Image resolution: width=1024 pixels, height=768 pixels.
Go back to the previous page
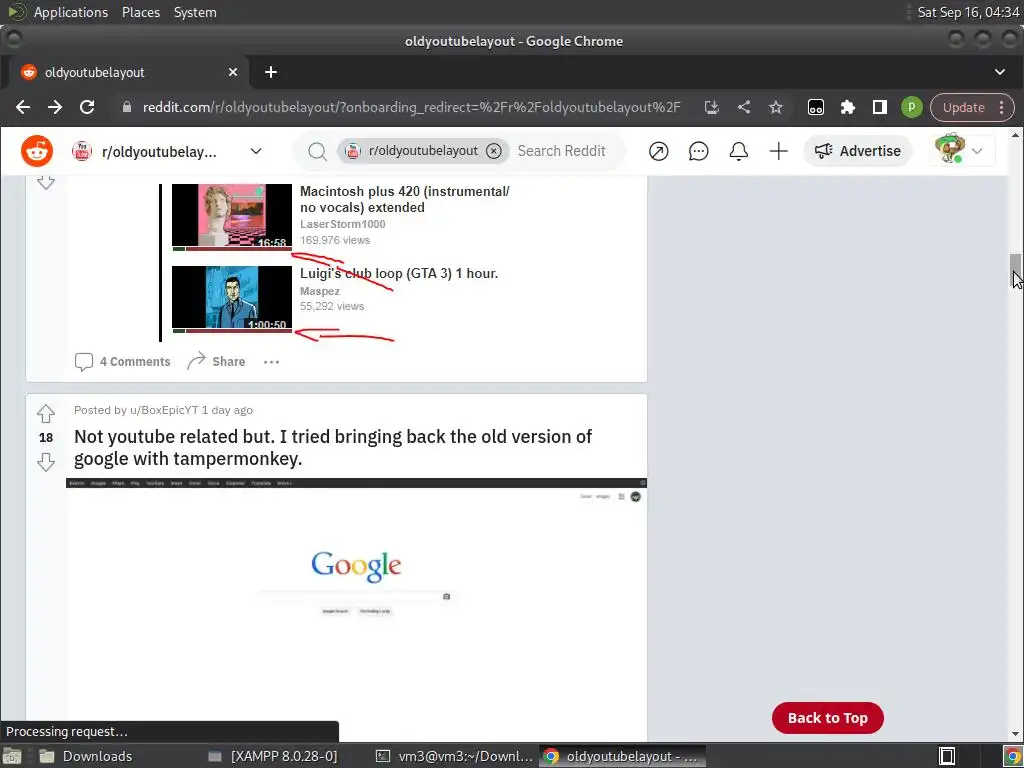pos(23,107)
